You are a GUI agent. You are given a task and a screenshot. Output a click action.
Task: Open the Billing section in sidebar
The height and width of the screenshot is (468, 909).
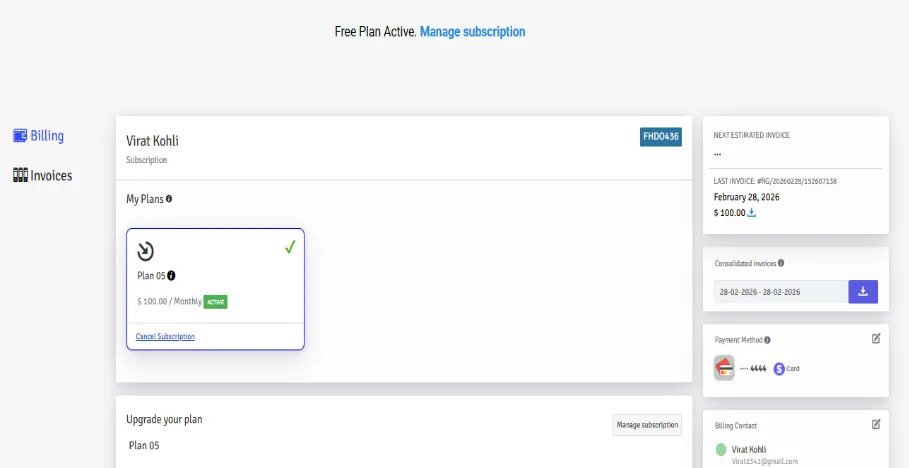(x=38, y=136)
